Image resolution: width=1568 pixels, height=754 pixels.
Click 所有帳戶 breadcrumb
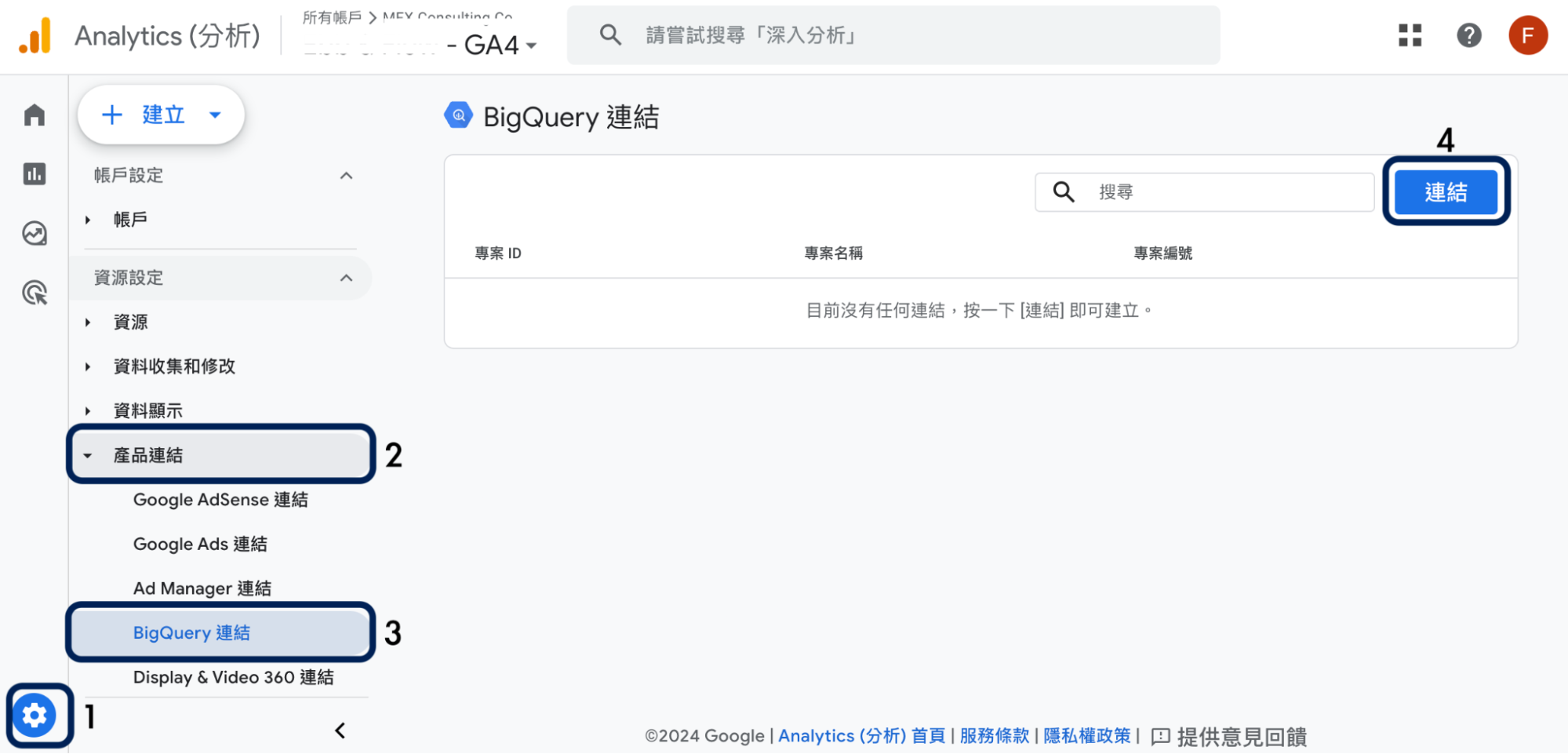click(x=332, y=17)
